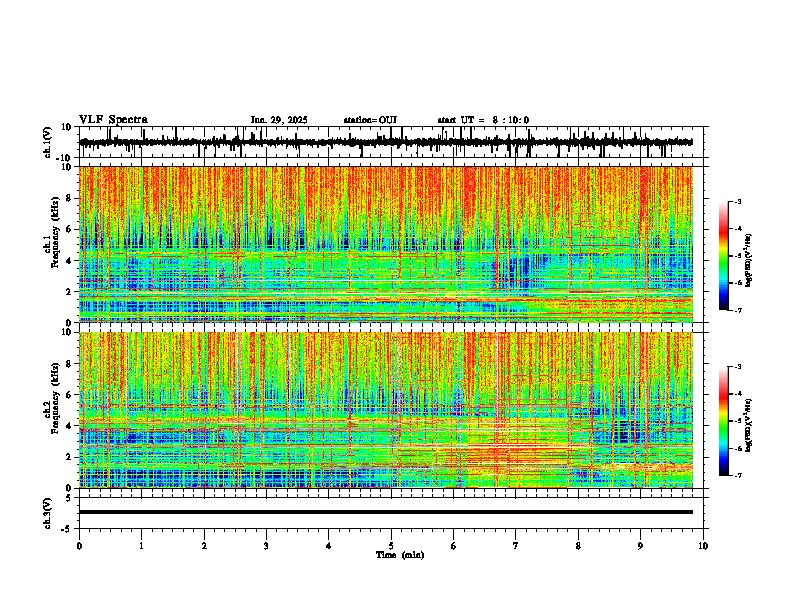
Task: Select the date "Jan. 29, 2025"
Action: point(279,120)
